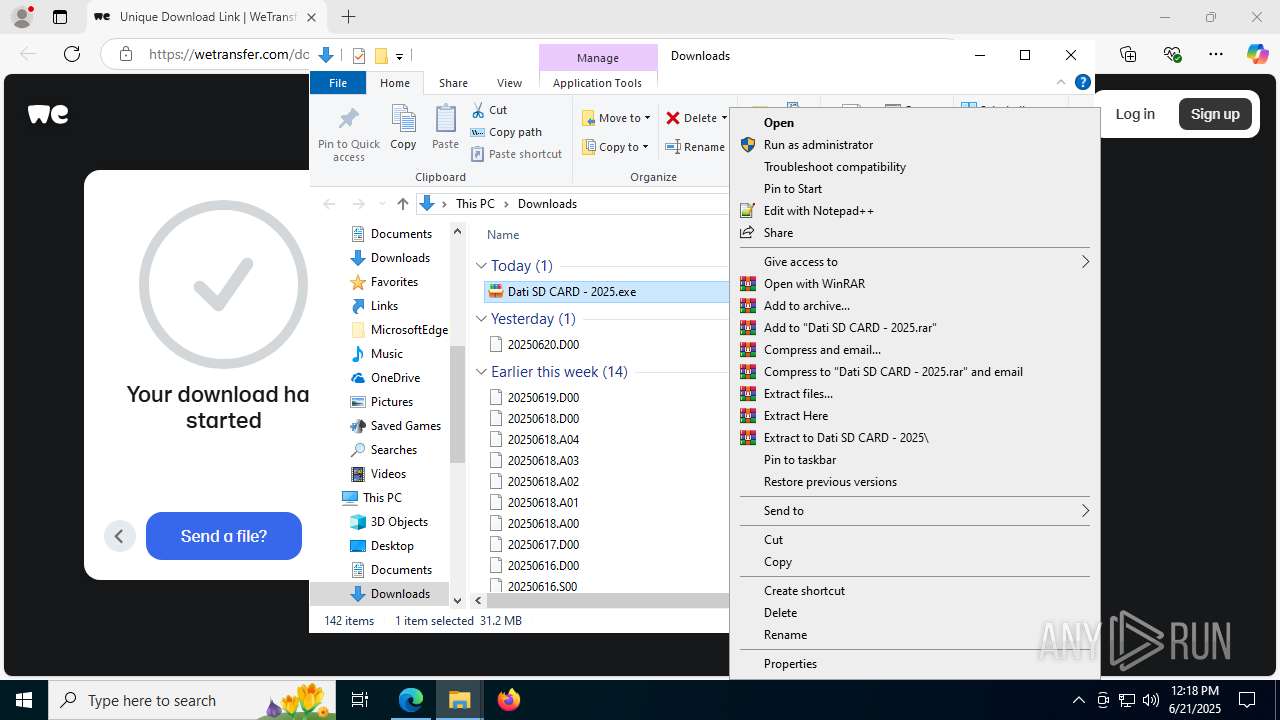The height and width of the screenshot is (720, 1280).
Task: Select 3D Objects in navigation pane
Action: (x=399, y=522)
